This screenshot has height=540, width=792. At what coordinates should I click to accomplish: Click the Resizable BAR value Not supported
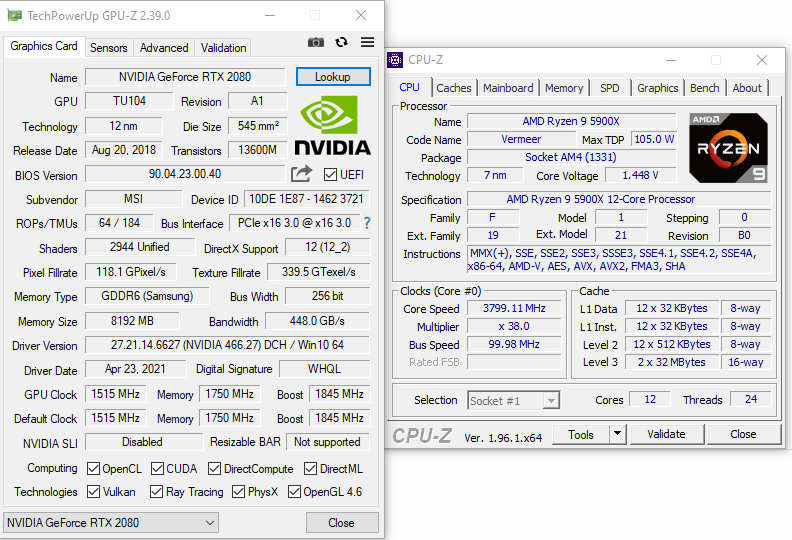point(327,442)
